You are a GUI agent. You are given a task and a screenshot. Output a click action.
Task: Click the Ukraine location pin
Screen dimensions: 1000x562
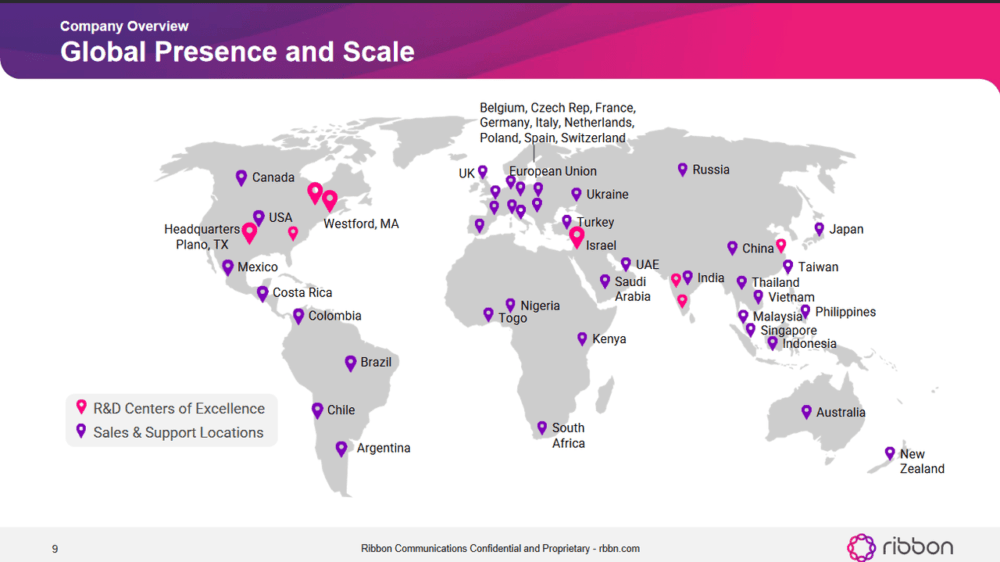tap(576, 195)
